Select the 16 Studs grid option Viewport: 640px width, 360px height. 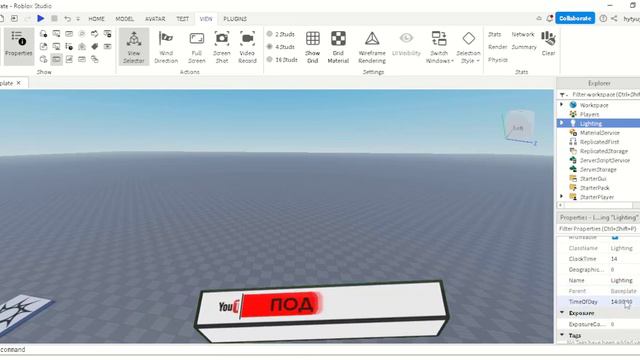(282, 60)
